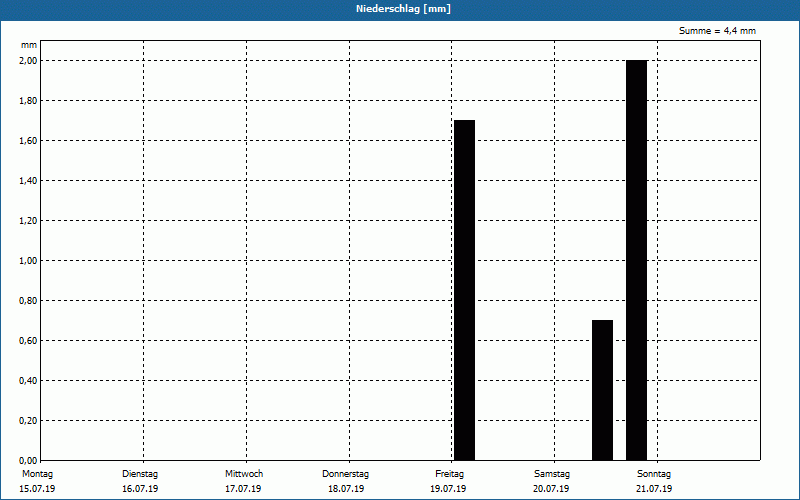This screenshot has height=500, width=800.
Task: Click the Sonntag axis label
Action: (x=654, y=474)
